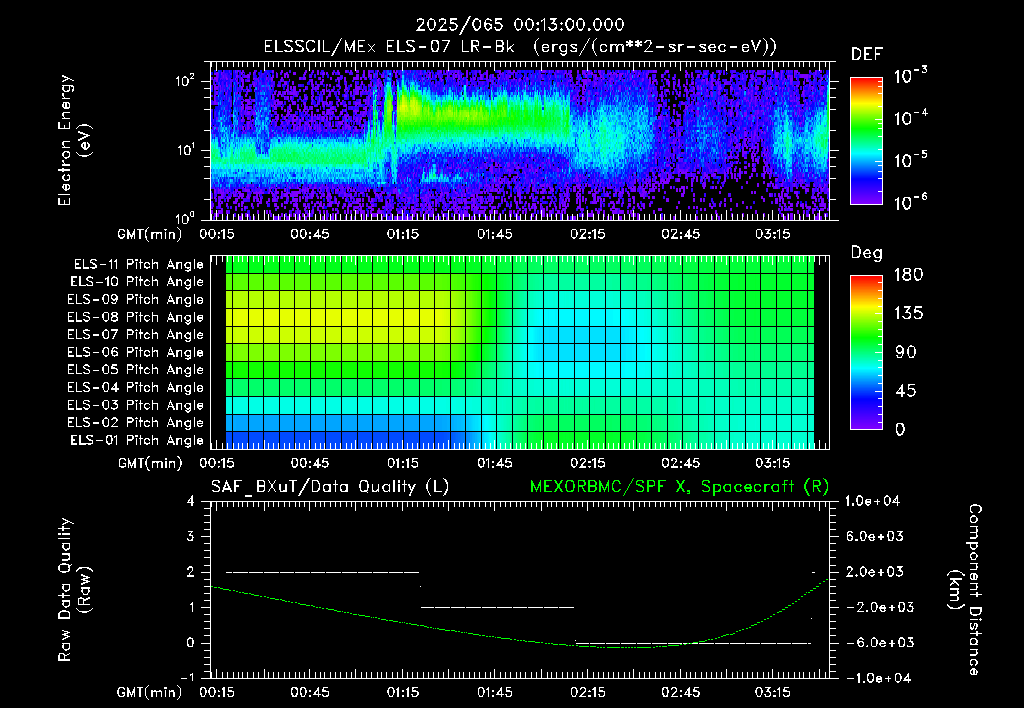This screenshot has width=1024, height=708.
Task: Select the green MEXORBMC/SPF X, Spacecraft (R) legend
Action: [679, 487]
